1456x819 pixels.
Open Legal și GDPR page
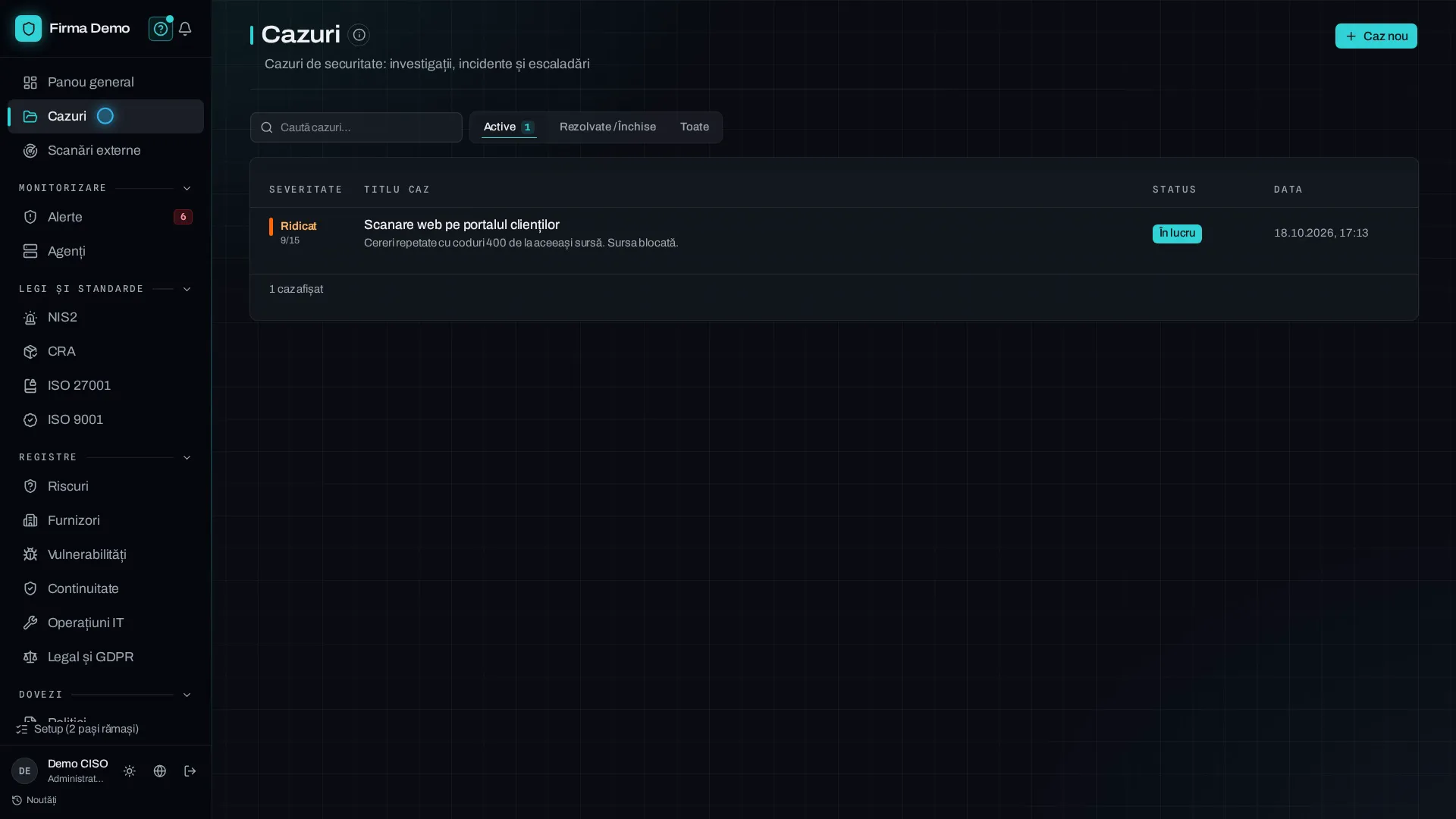coord(105,657)
